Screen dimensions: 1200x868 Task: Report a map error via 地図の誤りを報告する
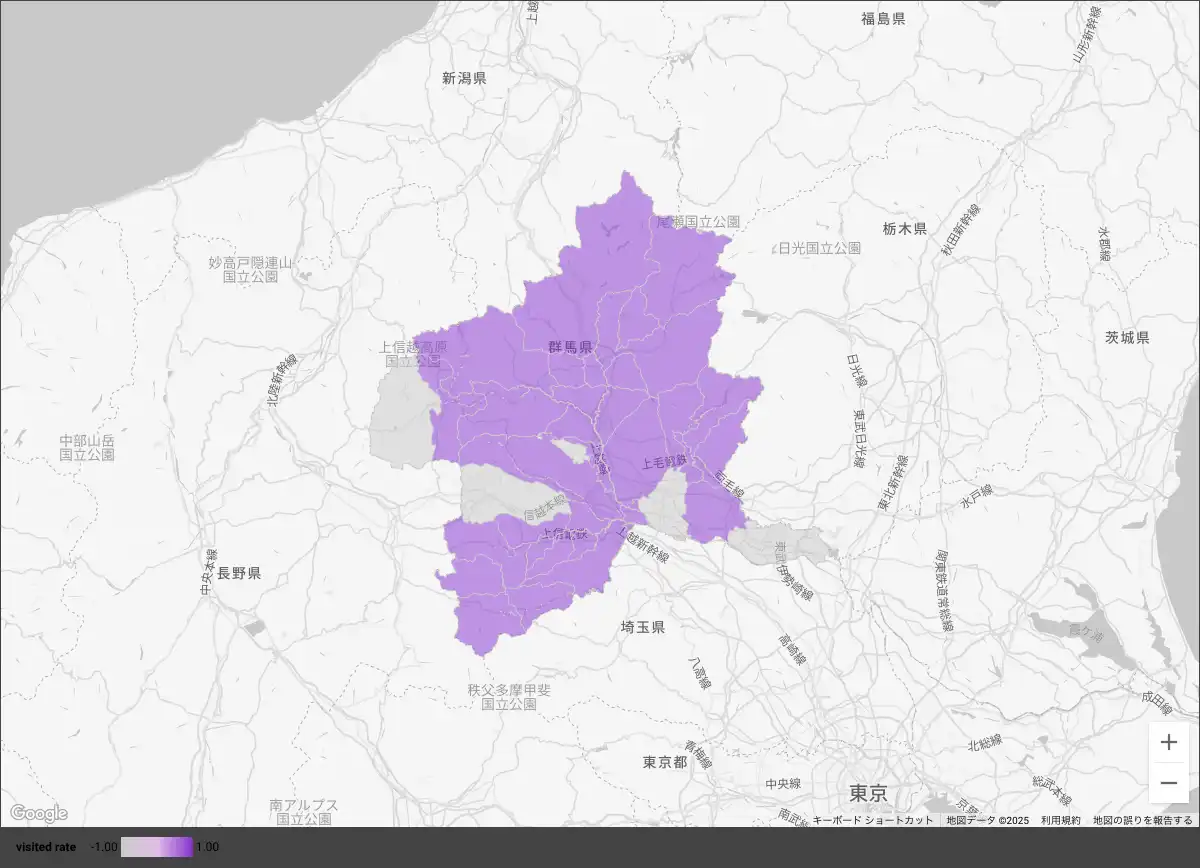pos(1142,820)
